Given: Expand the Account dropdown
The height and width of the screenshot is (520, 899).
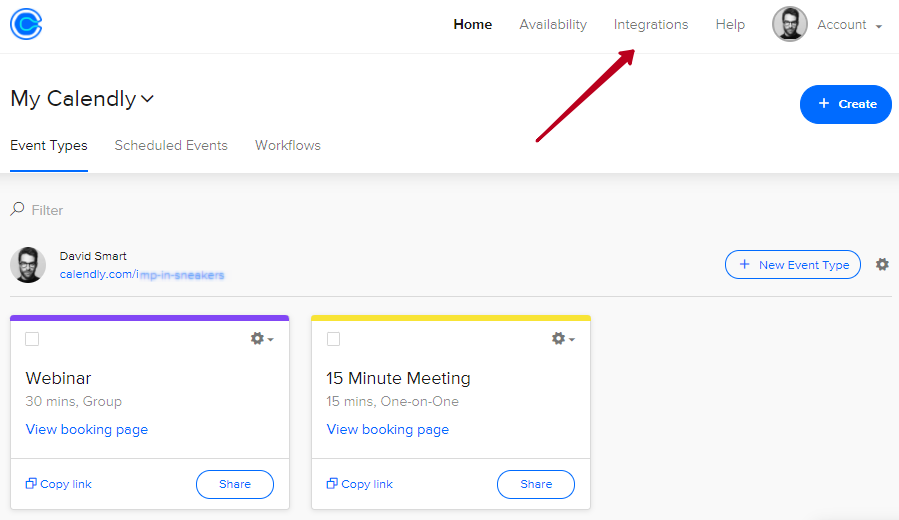Looking at the screenshot, I should [x=849, y=25].
